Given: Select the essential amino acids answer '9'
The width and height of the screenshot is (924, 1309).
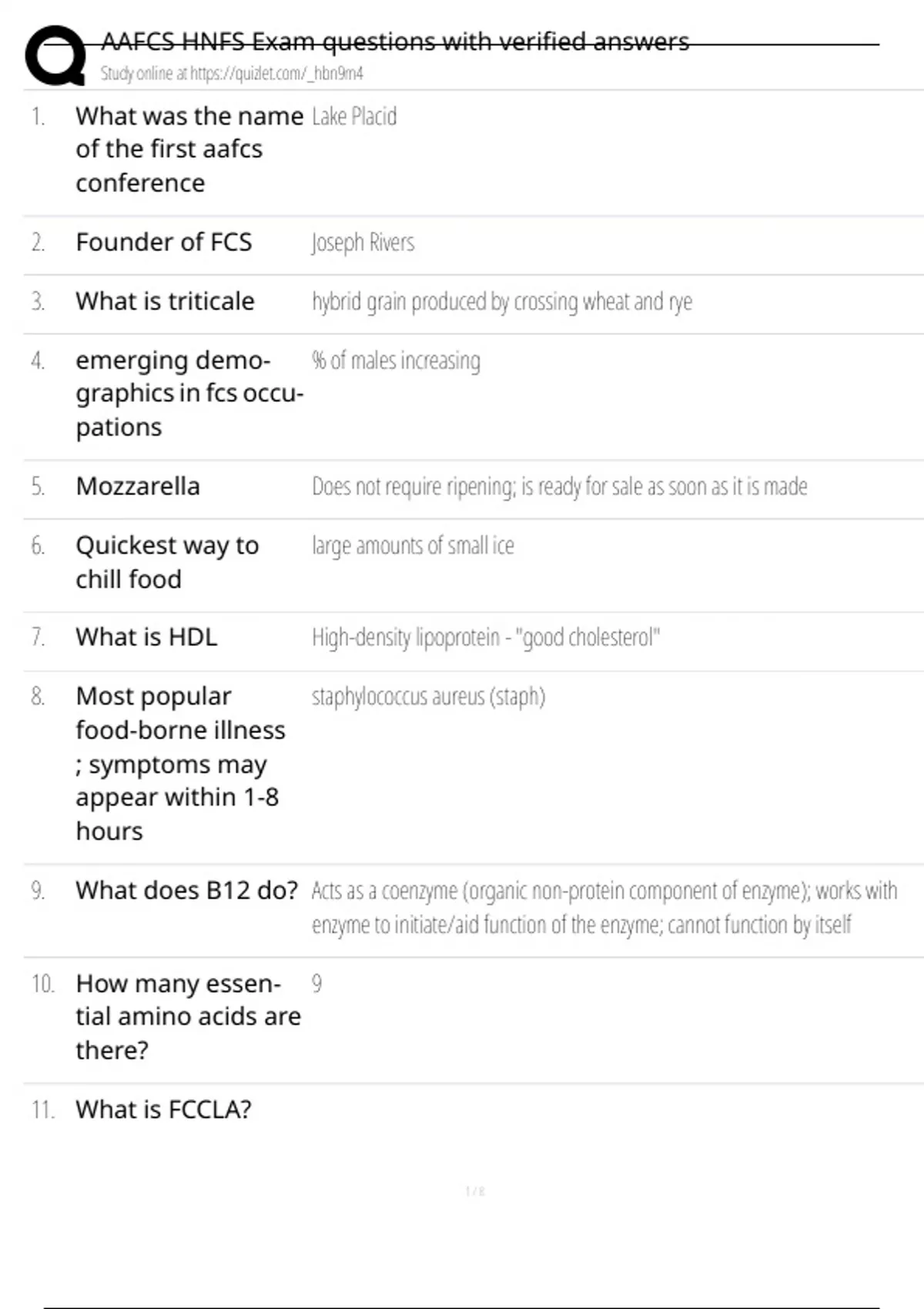Looking at the screenshot, I should click(316, 984).
